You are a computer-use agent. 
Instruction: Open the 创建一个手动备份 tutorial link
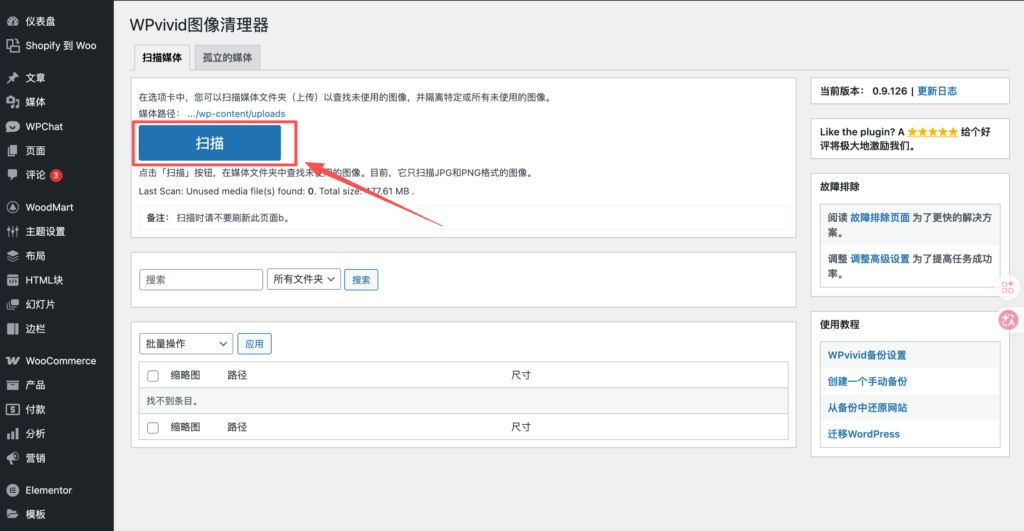867,381
